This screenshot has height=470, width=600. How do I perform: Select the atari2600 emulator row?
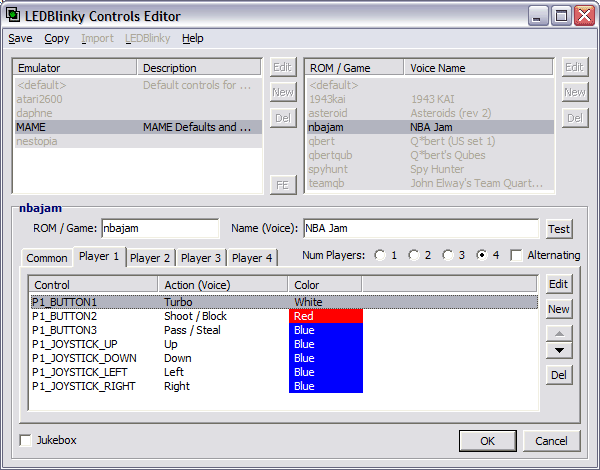(138, 99)
